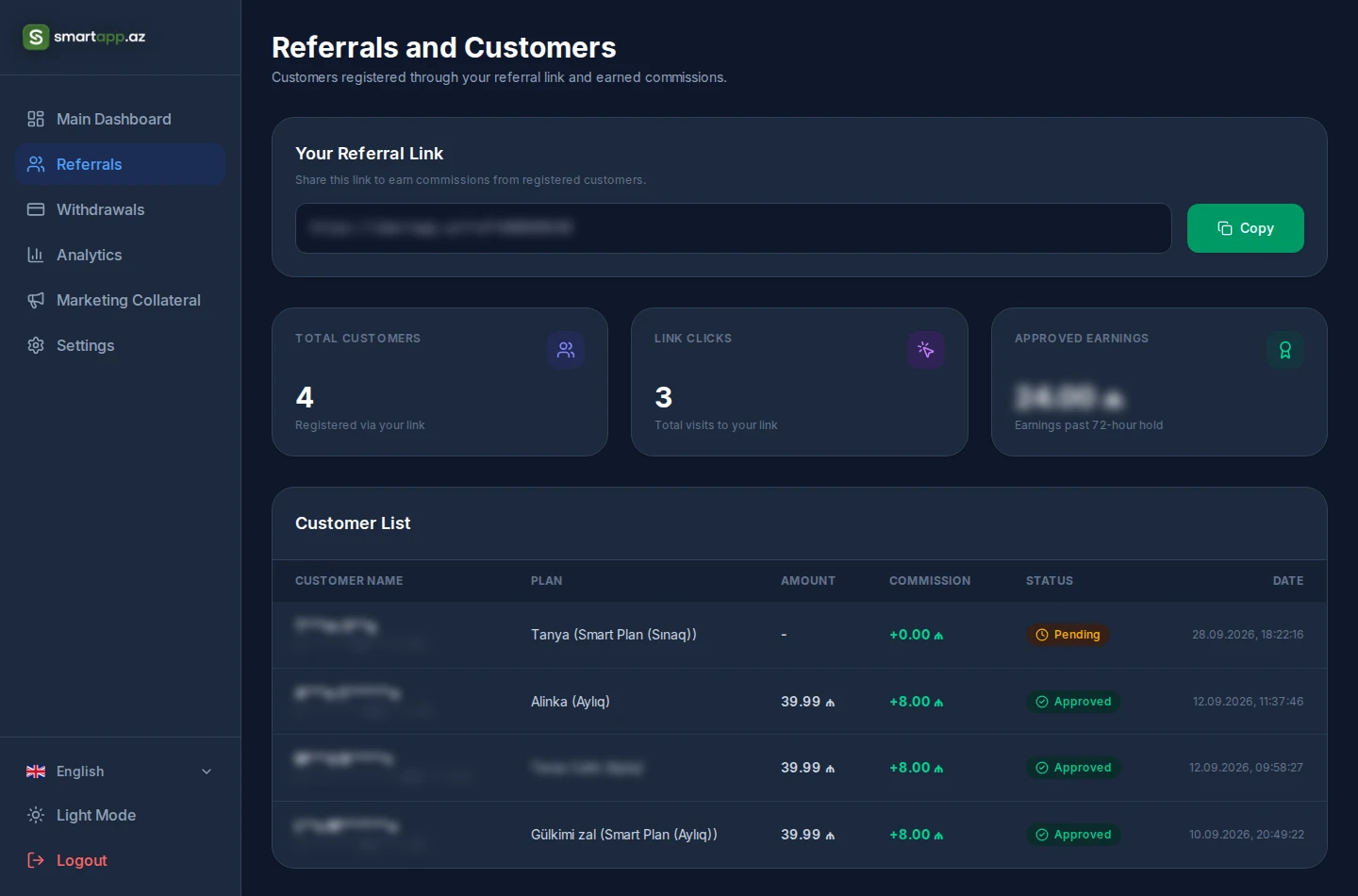Click the smartapp.az logo icon
The width and height of the screenshot is (1358, 896).
(x=36, y=37)
